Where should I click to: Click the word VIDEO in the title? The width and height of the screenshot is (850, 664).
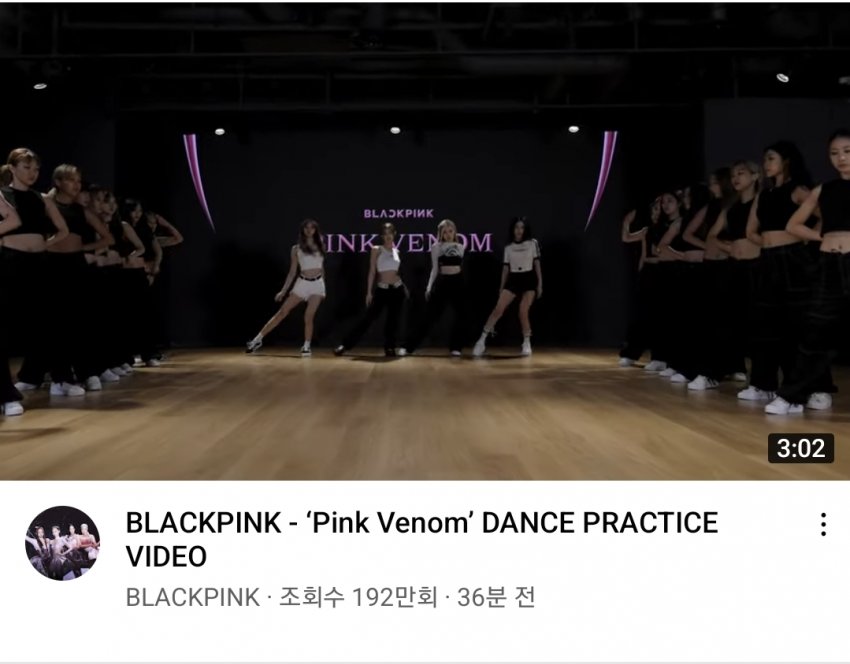point(166,557)
